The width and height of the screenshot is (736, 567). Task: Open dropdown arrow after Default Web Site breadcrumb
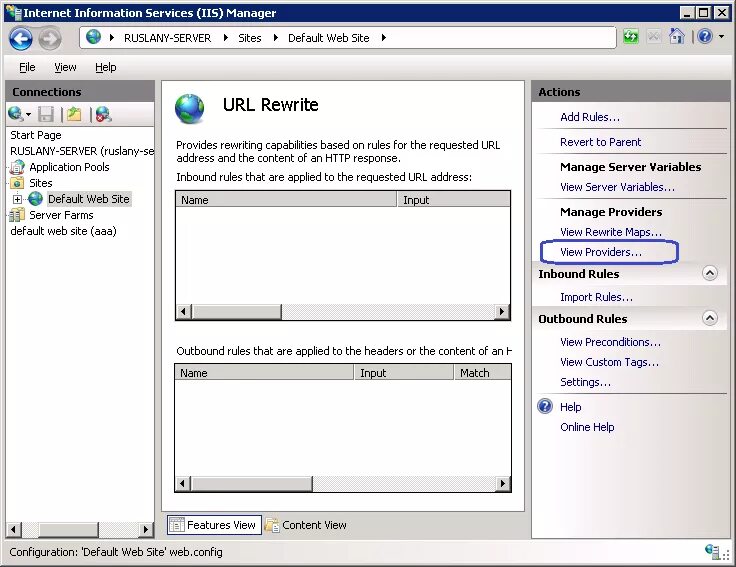pyautogui.click(x=384, y=38)
